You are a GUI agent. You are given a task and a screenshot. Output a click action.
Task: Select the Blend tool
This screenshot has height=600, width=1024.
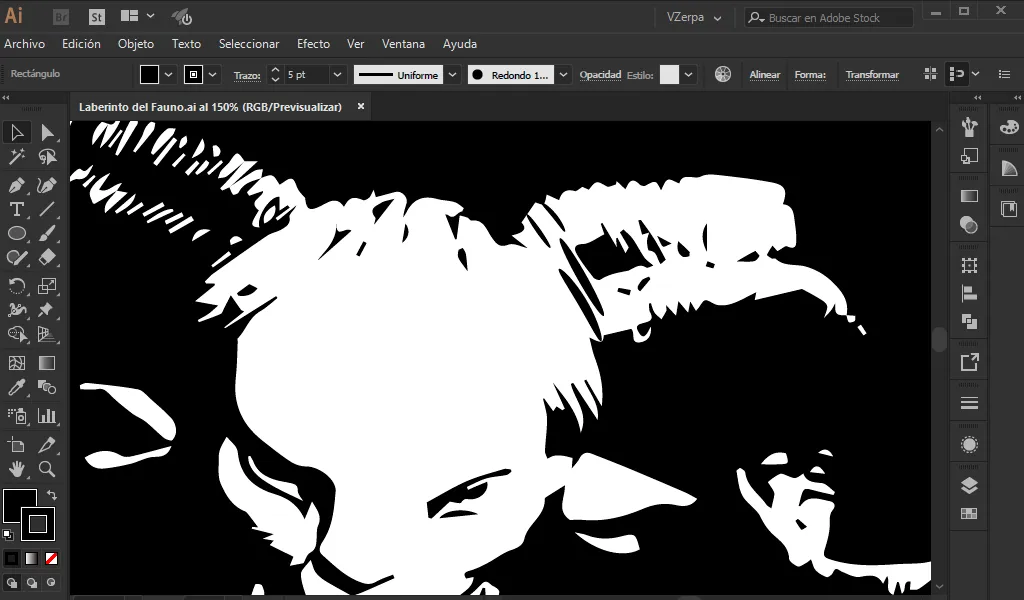coord(47,387)
